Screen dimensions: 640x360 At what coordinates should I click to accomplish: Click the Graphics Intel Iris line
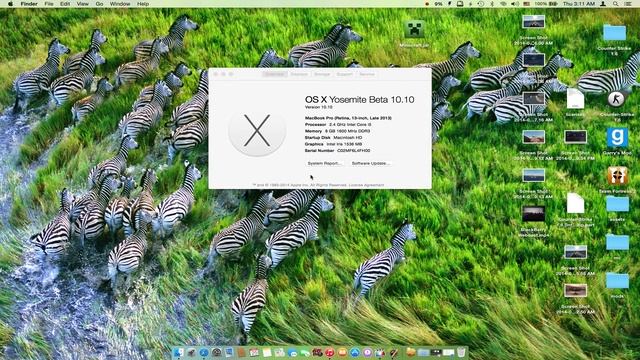click(x=333, y=144)
